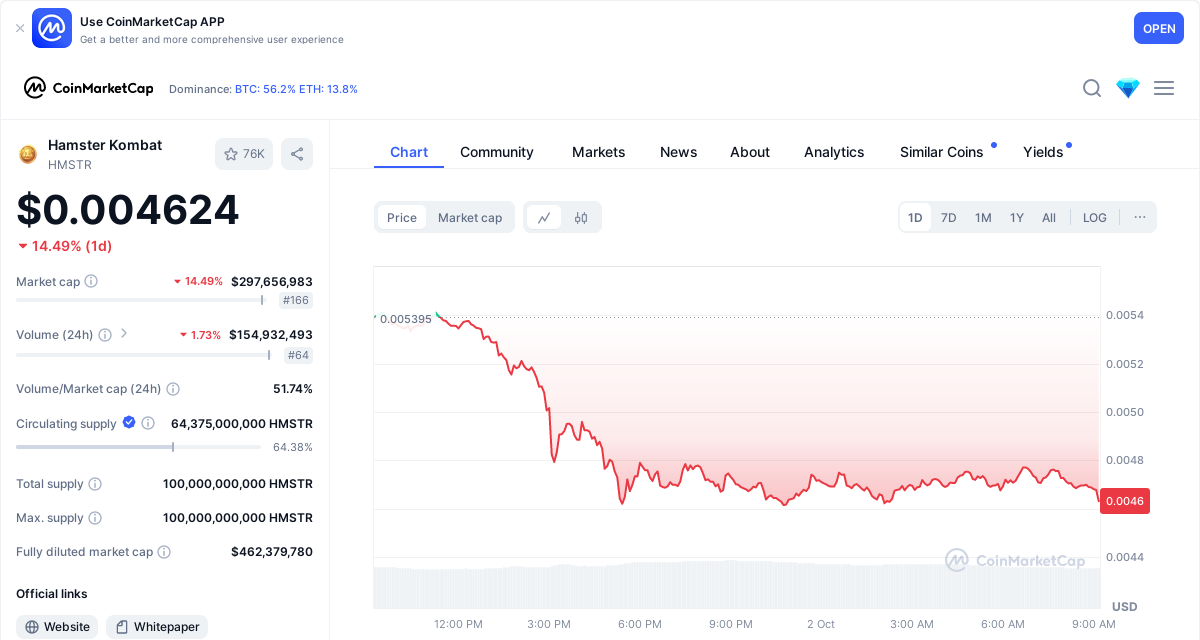Open the hamburger menu

(1164, 88)
